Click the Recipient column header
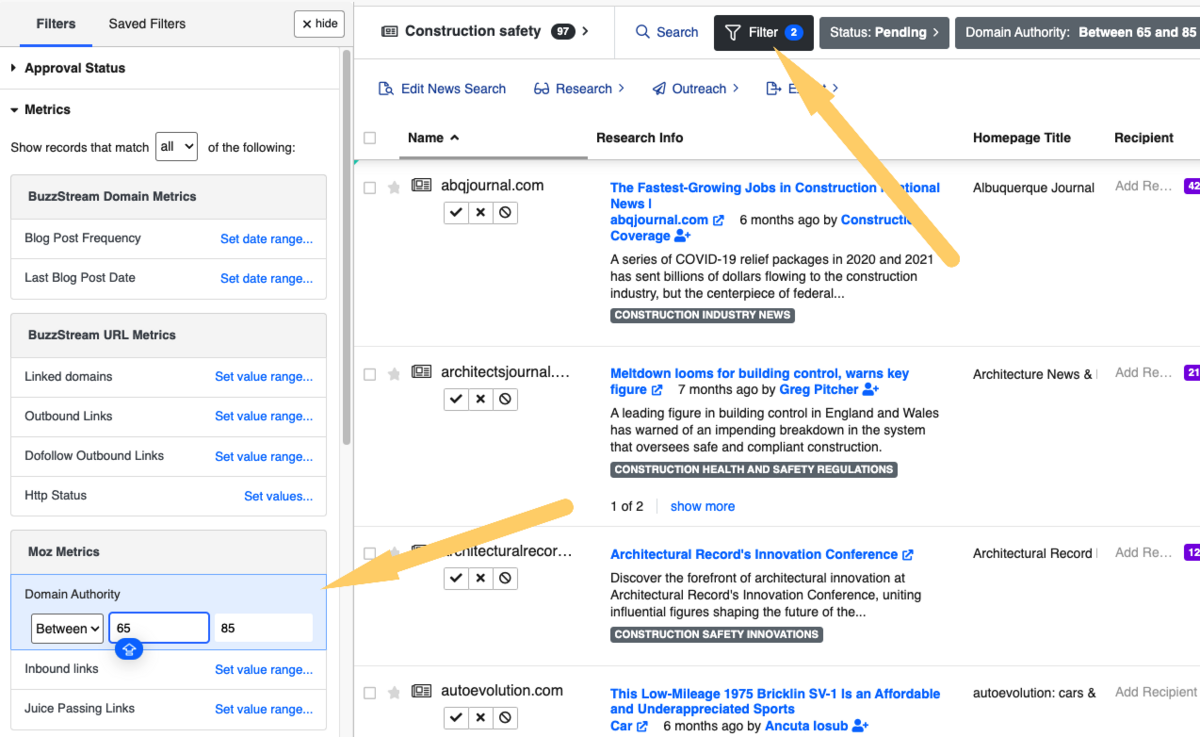This screenshot has height=737, width=1200. 1144,138
